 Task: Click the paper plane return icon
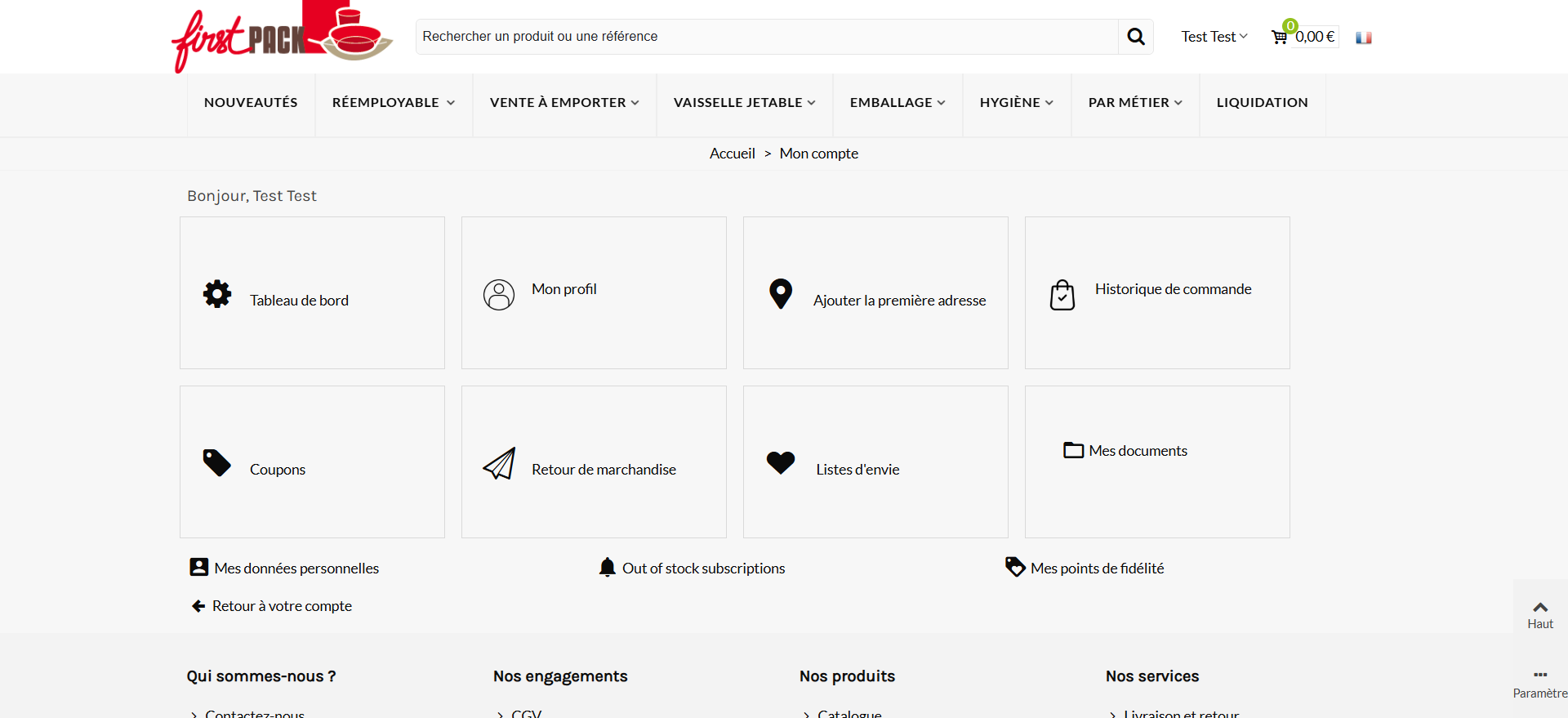click(499, 463)
